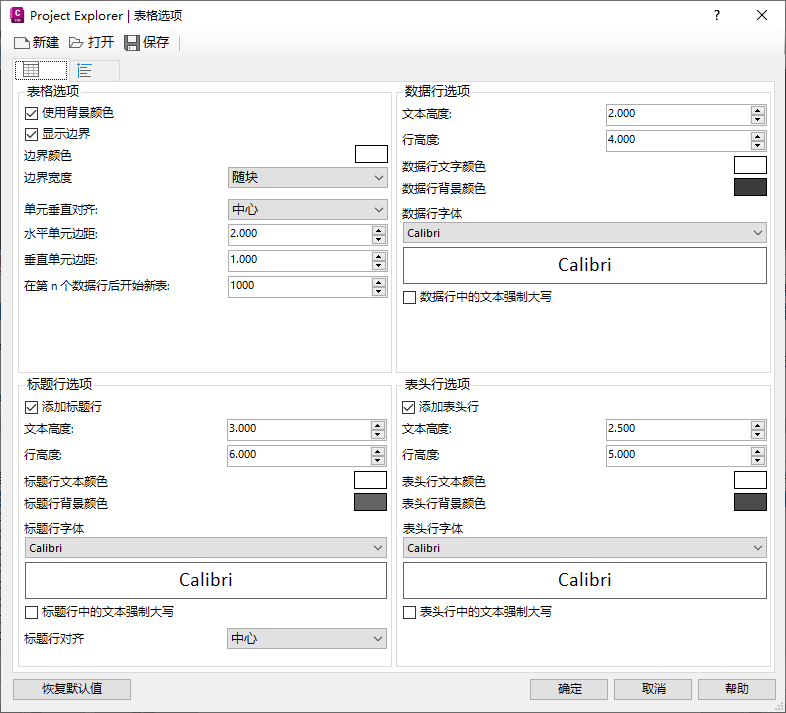Pick the 边界颜色 color swatch
786x713 pixels.
371,154
